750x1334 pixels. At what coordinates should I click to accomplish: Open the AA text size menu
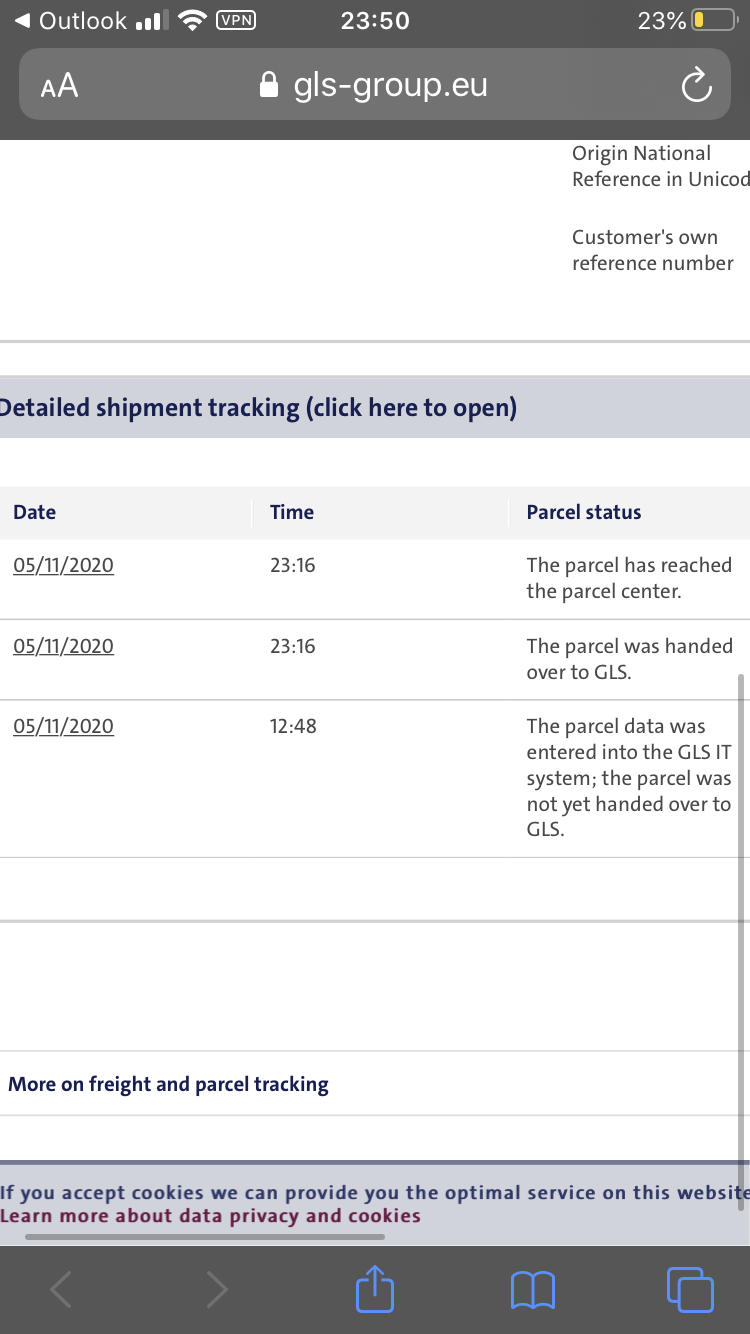(59, 86)
